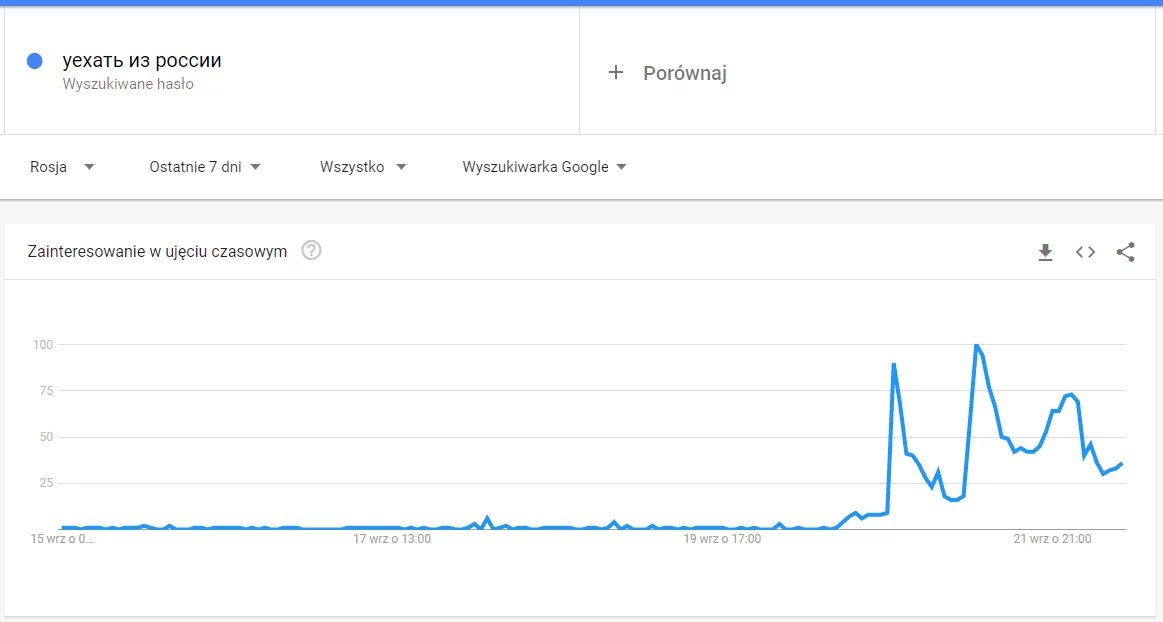Click the Wyszukiwane hasło subtitle

(128, 84)
